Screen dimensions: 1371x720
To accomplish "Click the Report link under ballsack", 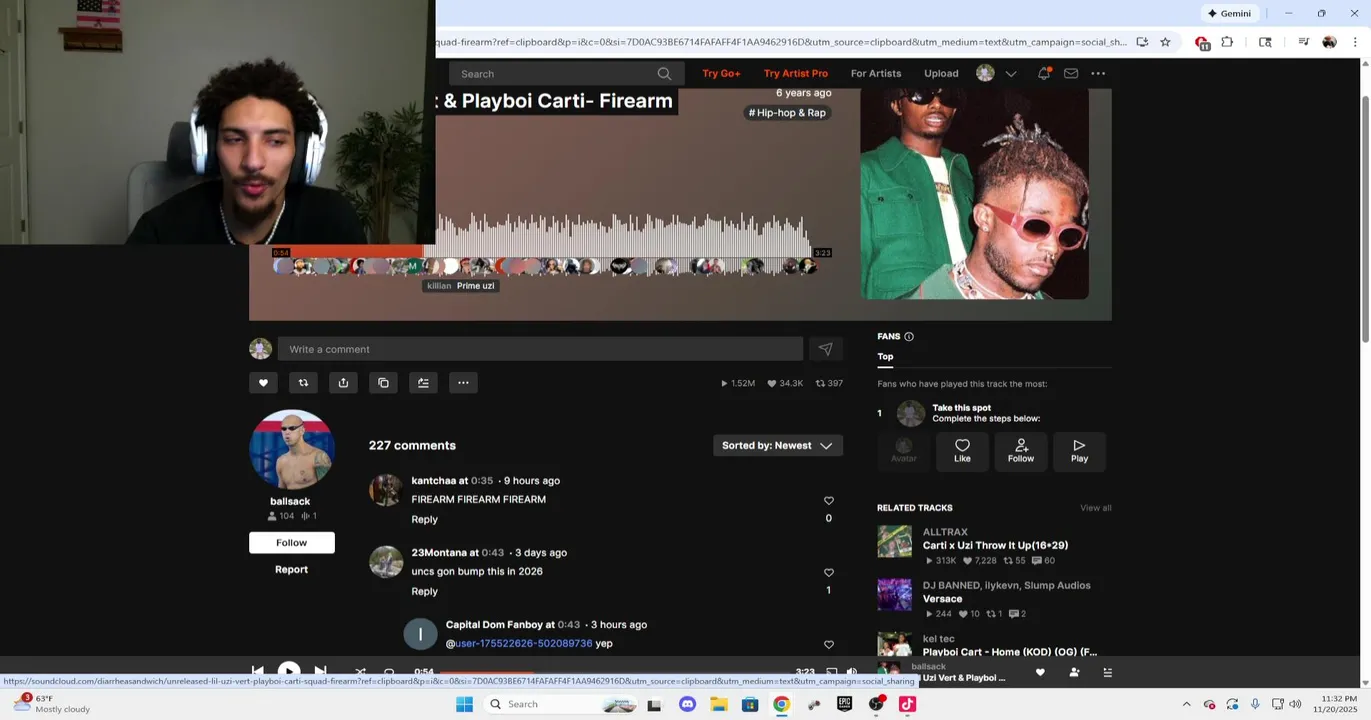I will click(x=292, y=569).
